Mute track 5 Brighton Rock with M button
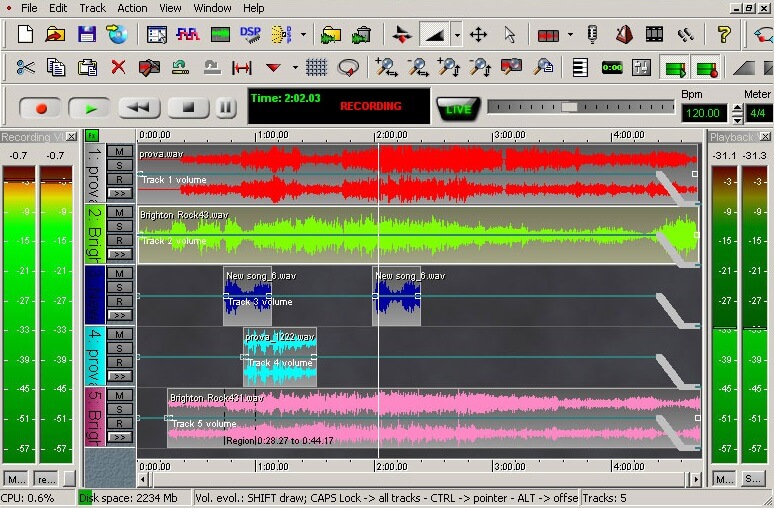 119,395
